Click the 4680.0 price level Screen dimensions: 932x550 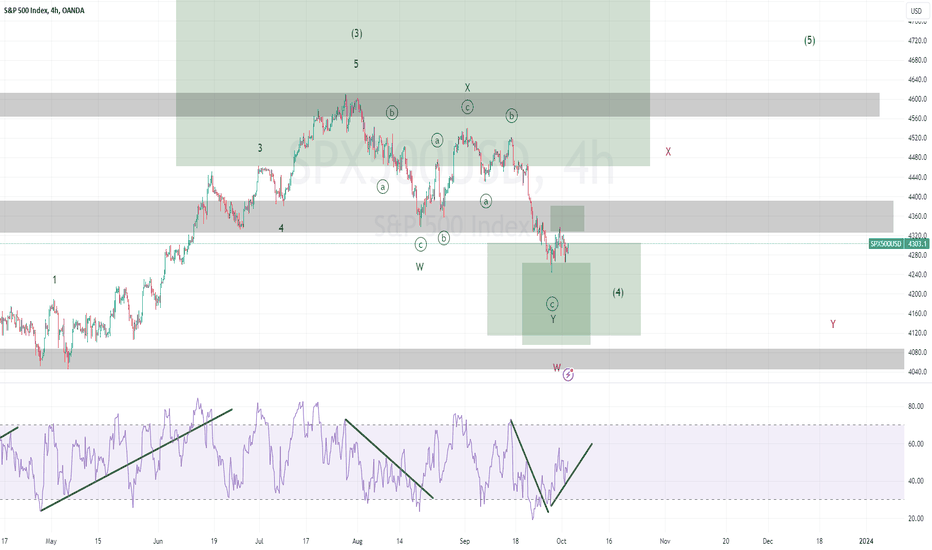coord(917,60)
